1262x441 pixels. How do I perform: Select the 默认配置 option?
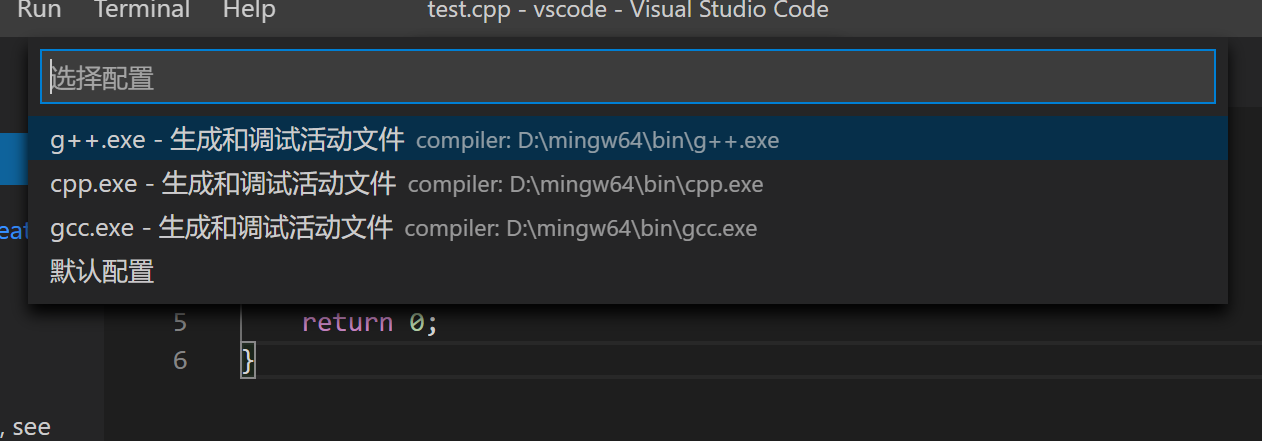(102, 271)
